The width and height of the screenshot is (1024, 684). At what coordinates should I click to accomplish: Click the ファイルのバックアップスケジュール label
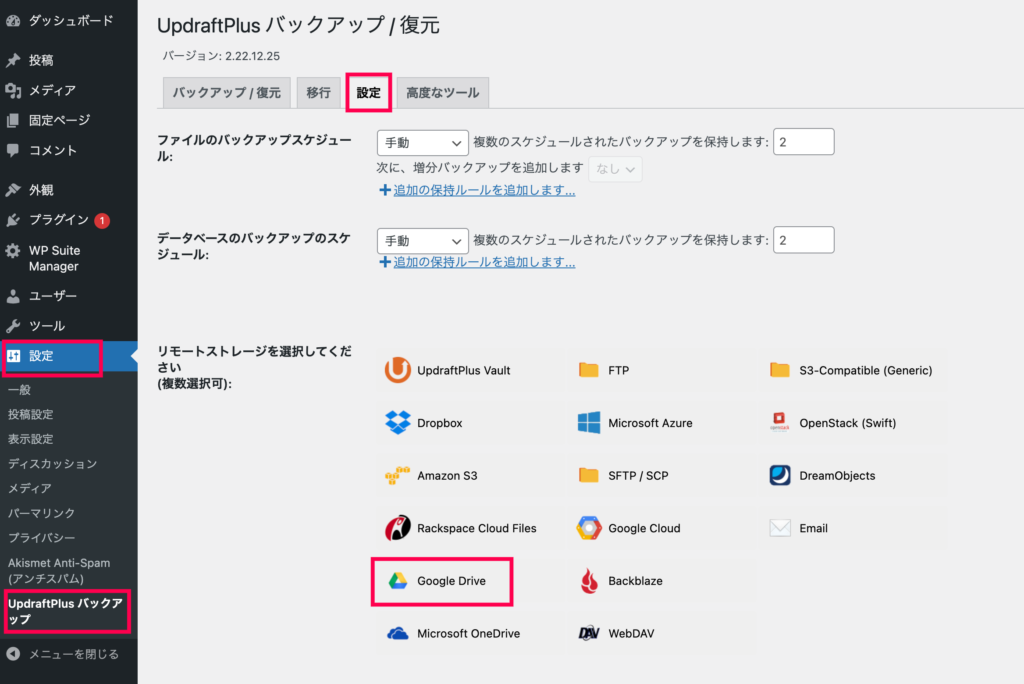point(255,148)
